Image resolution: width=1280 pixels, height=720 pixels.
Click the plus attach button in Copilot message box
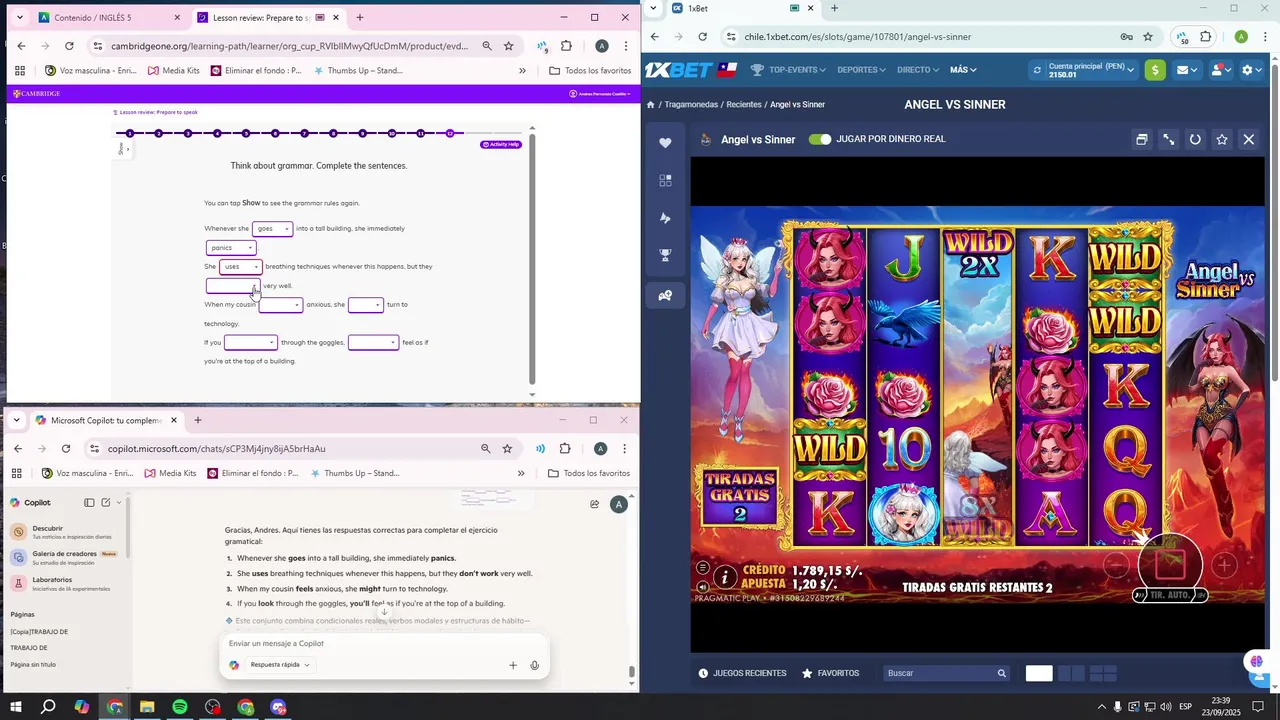513,665
